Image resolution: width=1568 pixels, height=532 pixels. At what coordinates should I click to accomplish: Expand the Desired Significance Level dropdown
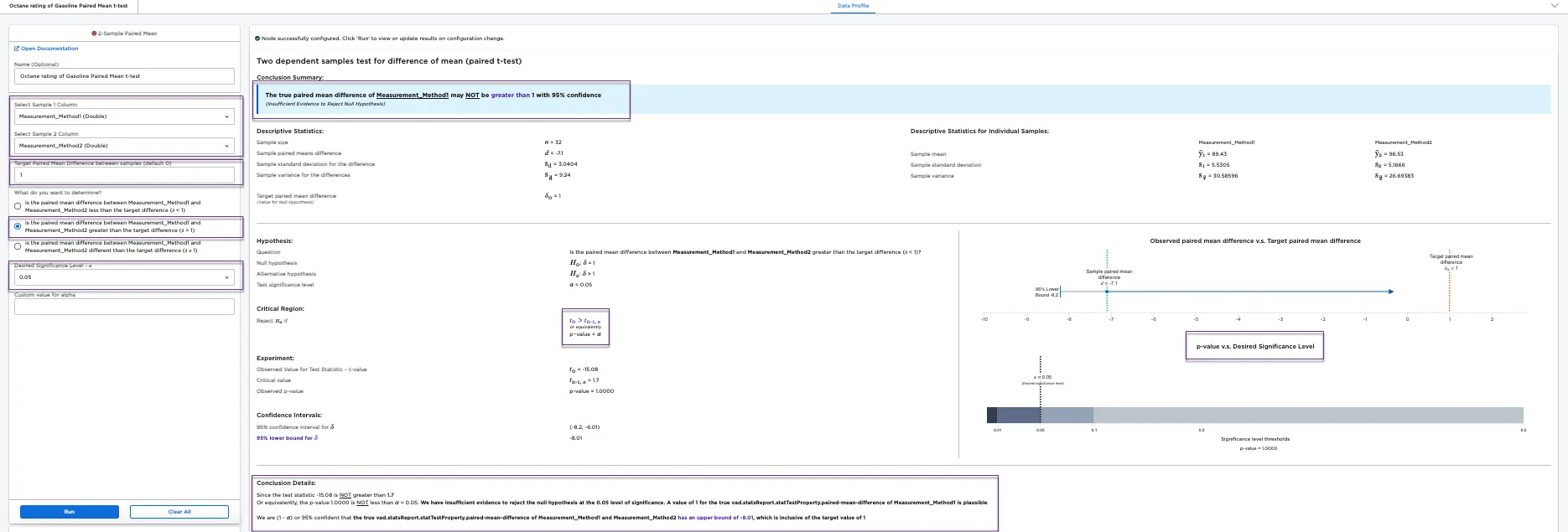click(x=124, y=277)
